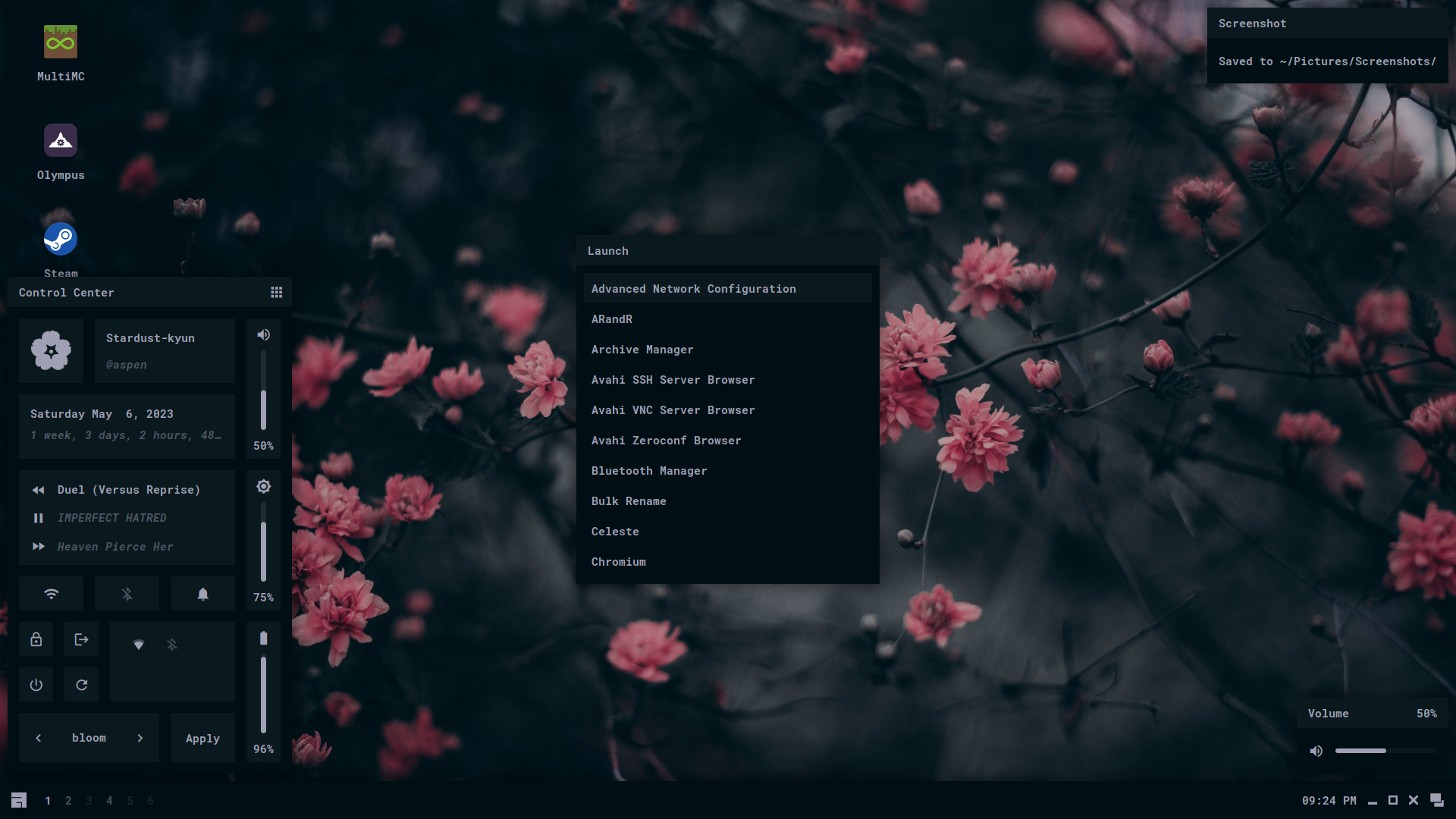The height and width of the screenshot is (819, 1456).
Task: Switch to workspace 2
Action: 68,801
